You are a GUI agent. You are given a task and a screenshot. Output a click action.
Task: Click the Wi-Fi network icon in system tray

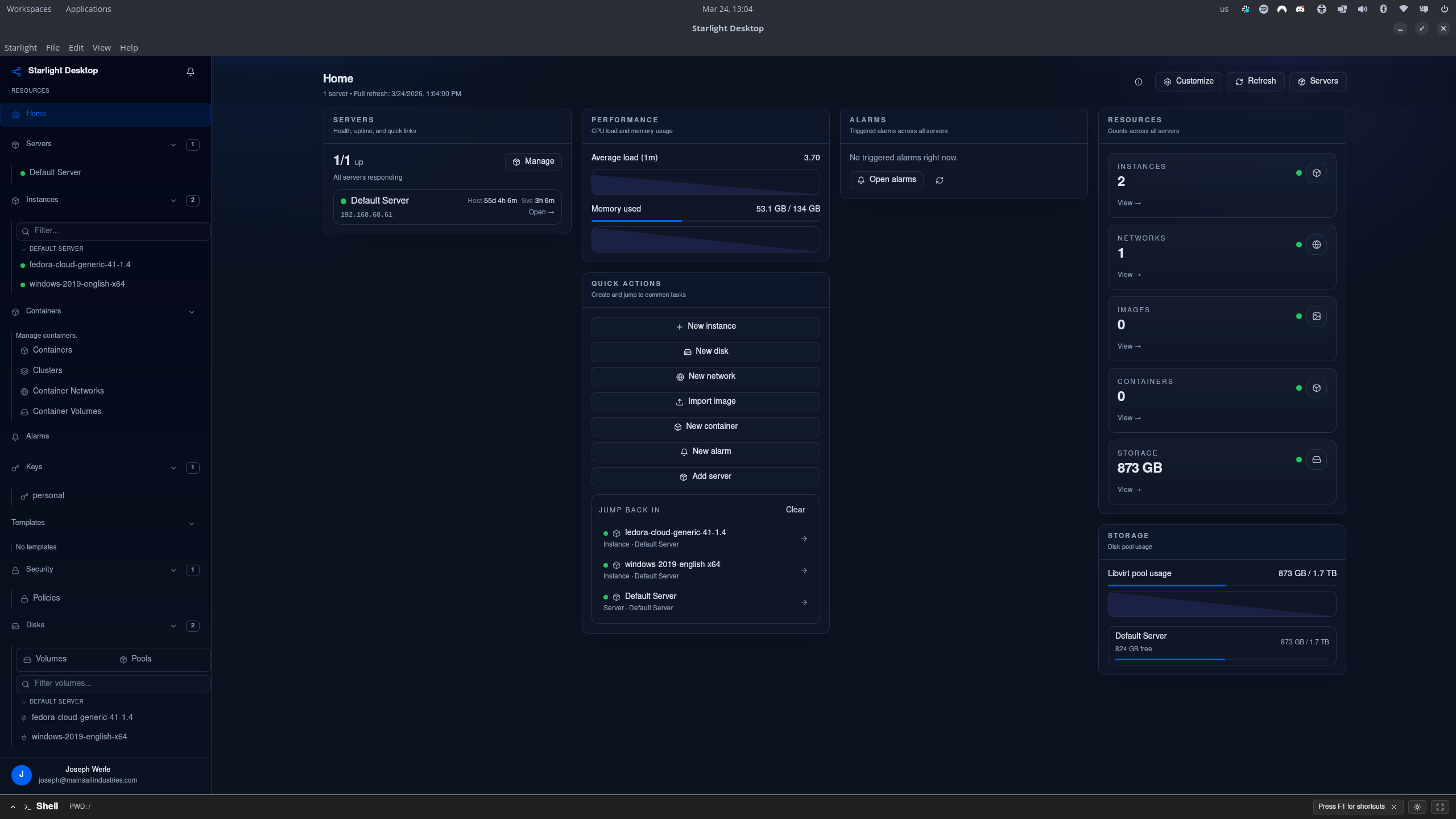tap(1404, 9)
